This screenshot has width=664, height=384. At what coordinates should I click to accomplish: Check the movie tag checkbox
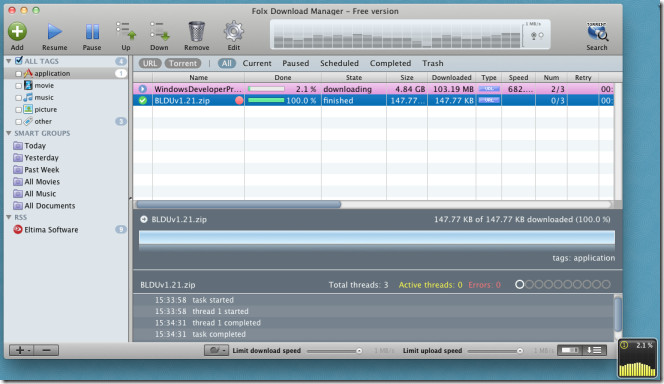tap(18, 86)
